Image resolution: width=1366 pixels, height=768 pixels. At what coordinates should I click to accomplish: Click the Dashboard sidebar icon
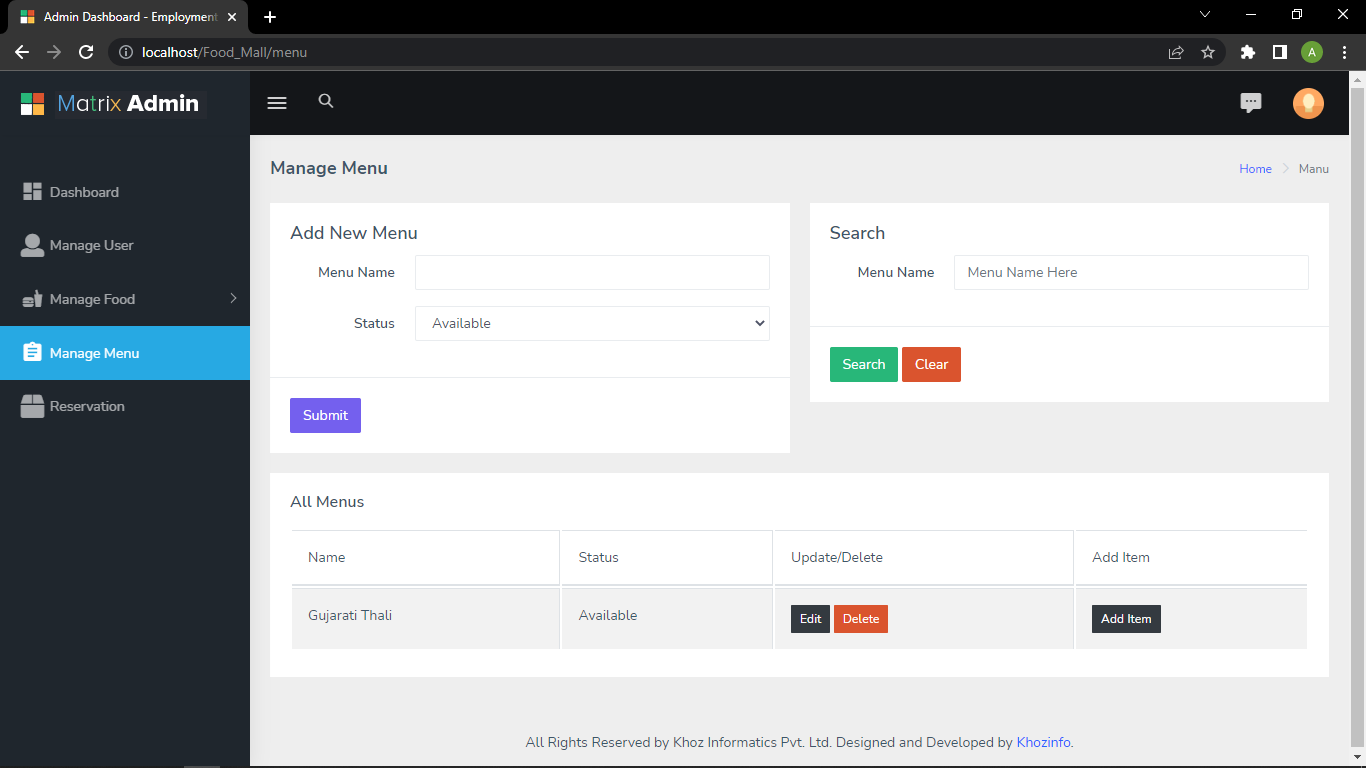[x=32, y=192]
